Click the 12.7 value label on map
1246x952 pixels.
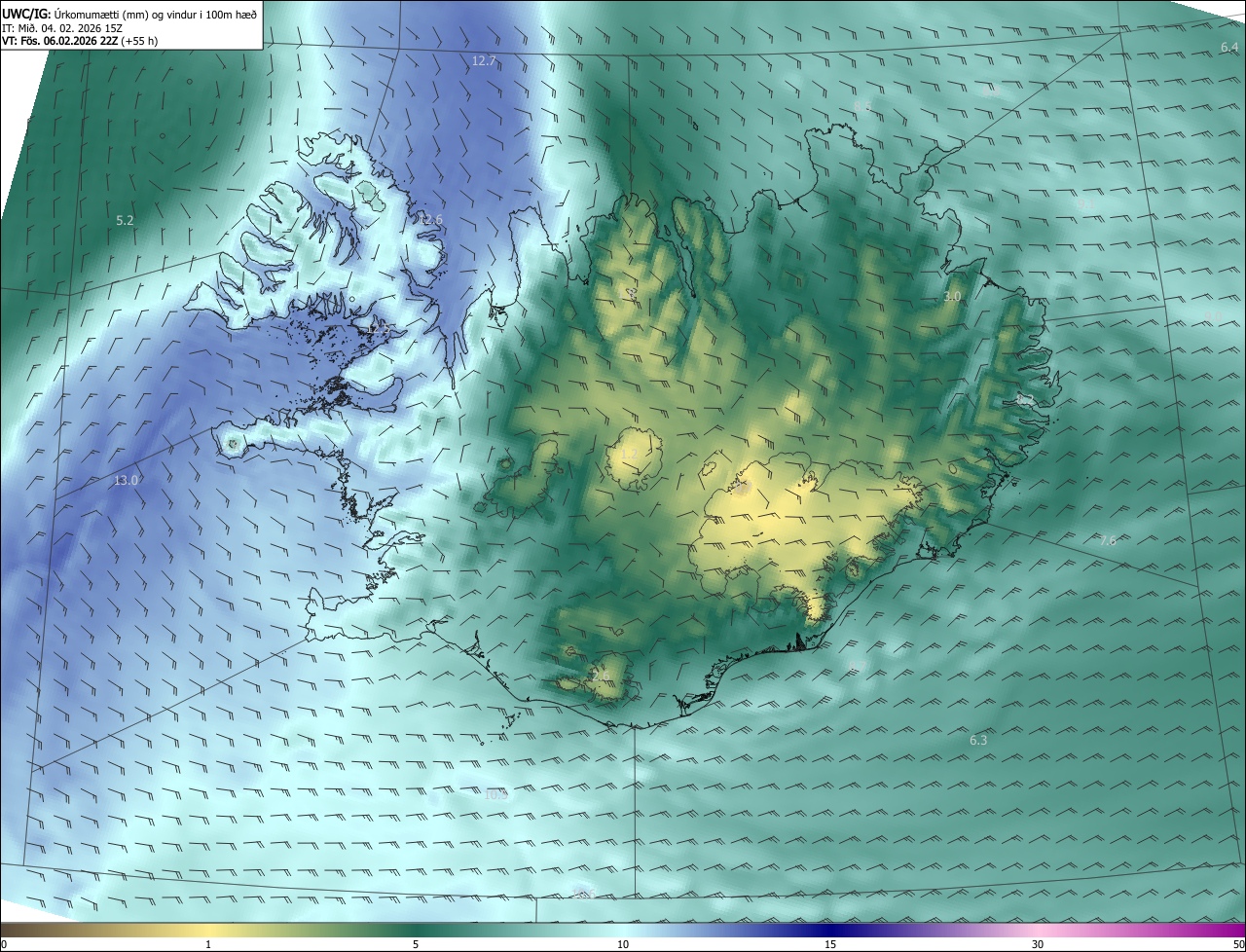484,60
